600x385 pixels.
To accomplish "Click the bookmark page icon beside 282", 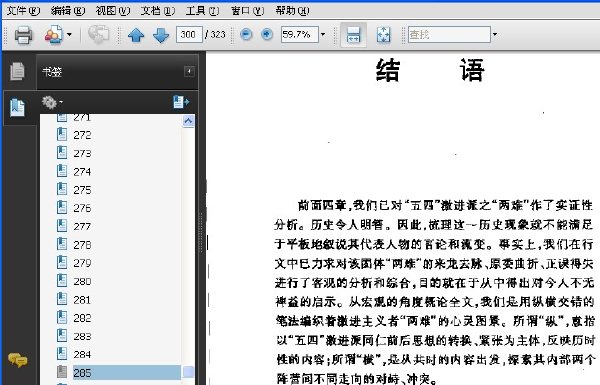I will tap(62, 318).
